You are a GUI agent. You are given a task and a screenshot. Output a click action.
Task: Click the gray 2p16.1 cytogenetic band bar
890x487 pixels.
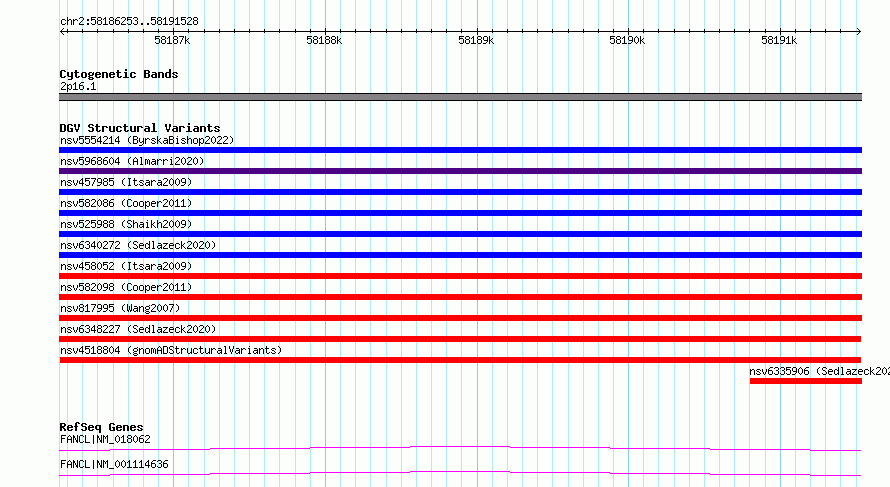click(x=460, y=97)
